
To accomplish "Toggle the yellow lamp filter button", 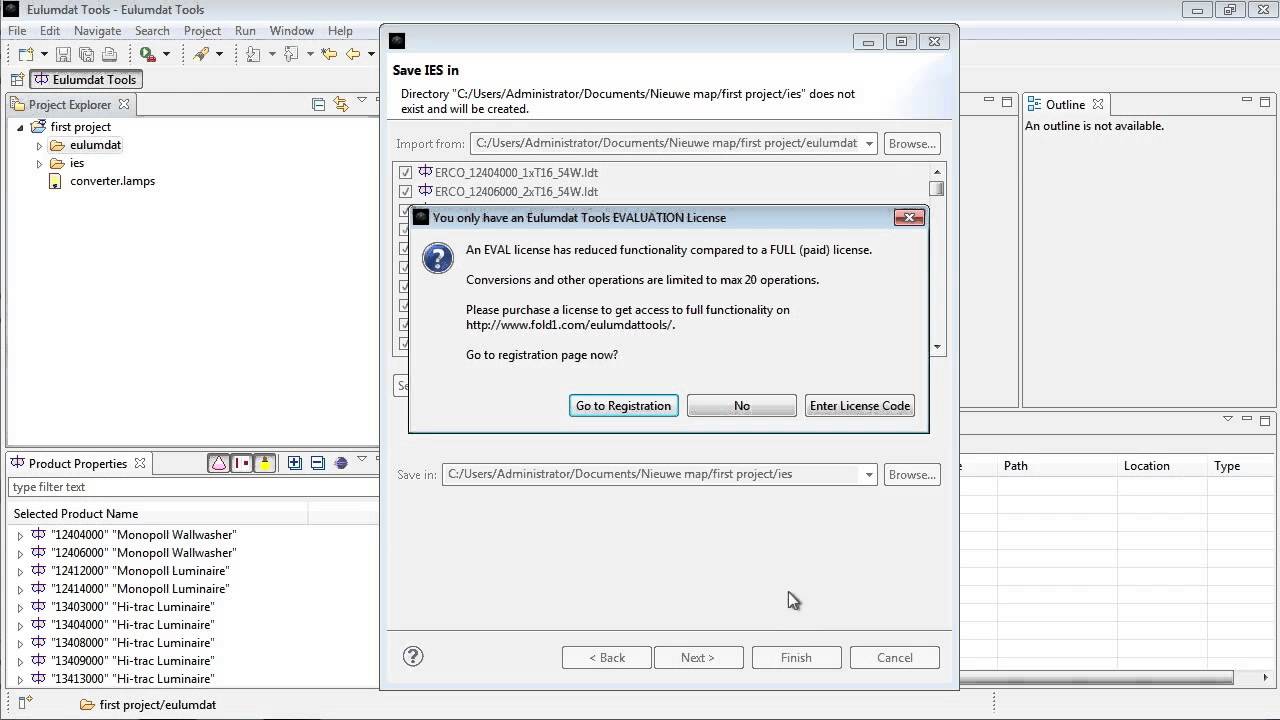I will tap(265, 463).
